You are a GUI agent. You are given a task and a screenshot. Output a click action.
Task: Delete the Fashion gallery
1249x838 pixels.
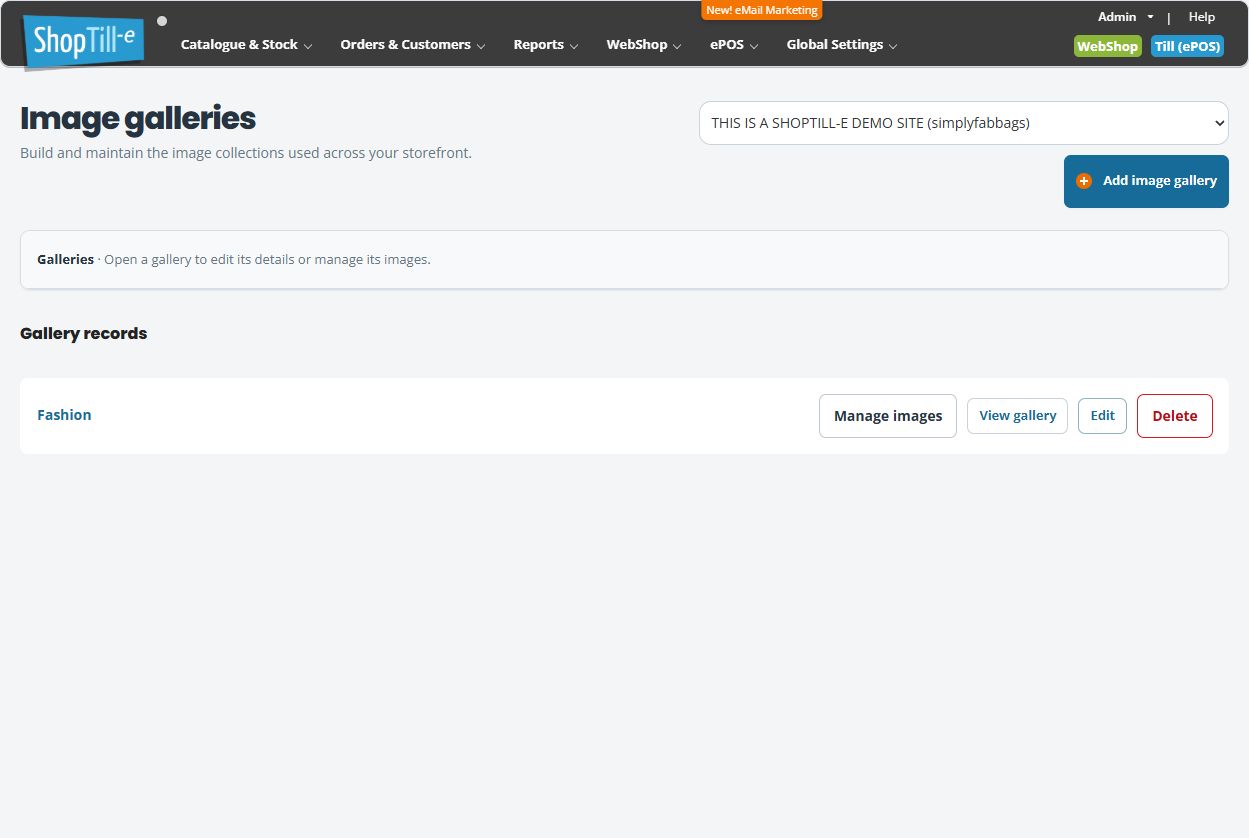[1175, 416]
